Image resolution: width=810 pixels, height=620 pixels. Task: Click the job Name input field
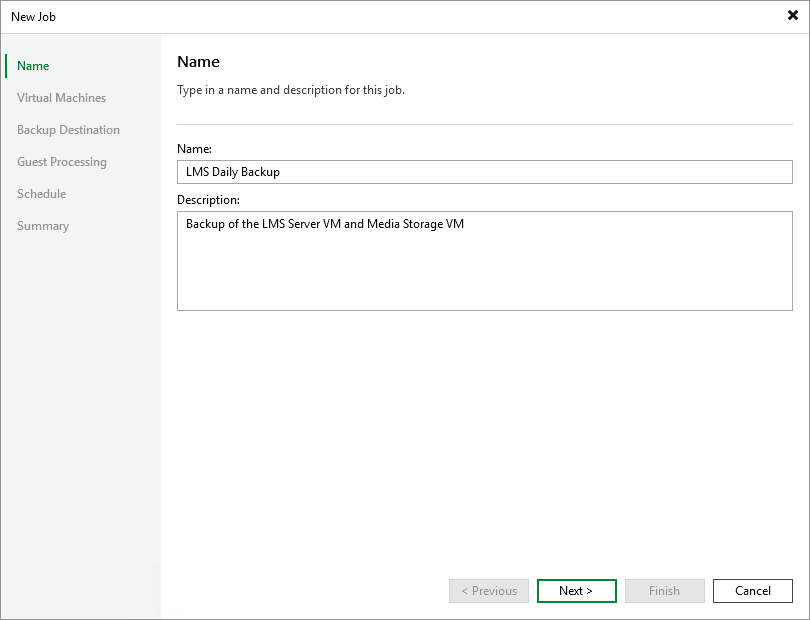[x=484, y=172]
